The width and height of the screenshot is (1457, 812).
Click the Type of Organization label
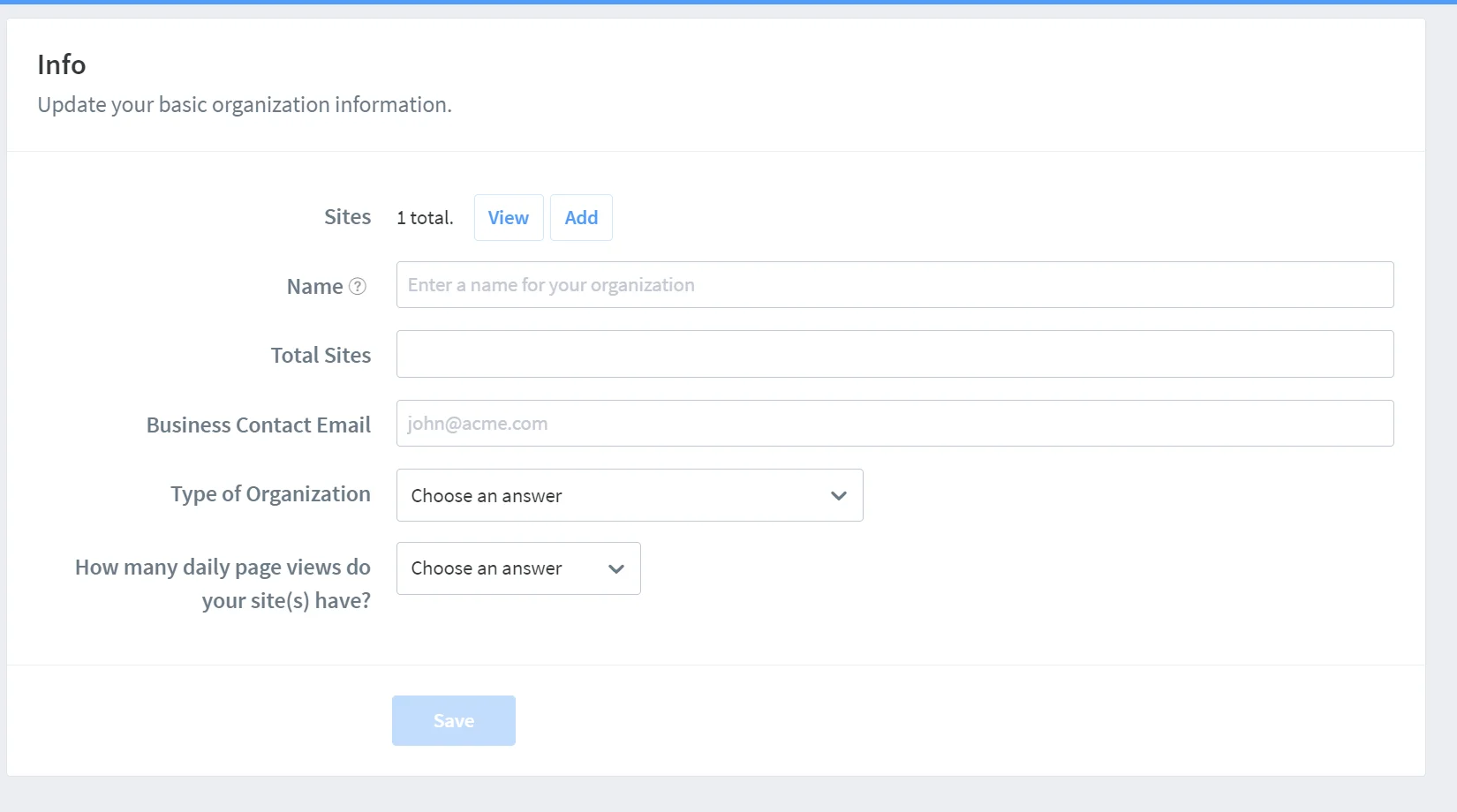coord(270,494)
